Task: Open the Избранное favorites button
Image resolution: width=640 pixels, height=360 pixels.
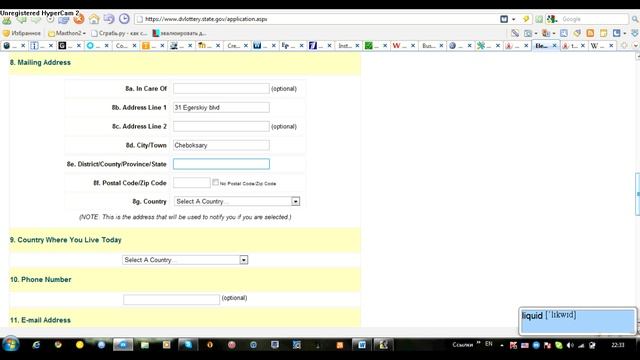Action: click(22, 33)
